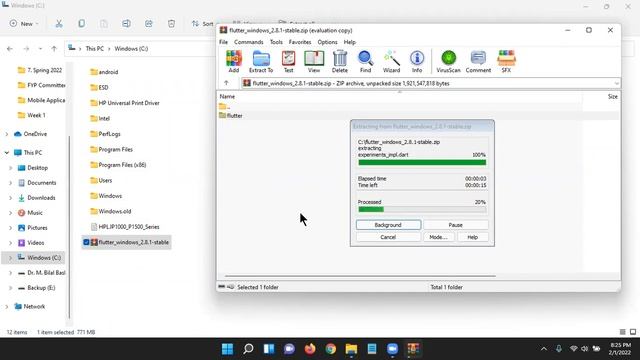Open recent locations dropdown in Explorer
The image size is (640, 360).
tap(40, 49)
